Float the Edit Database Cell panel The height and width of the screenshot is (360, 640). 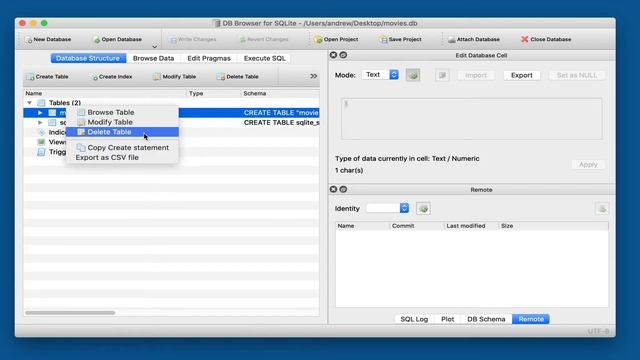[x=343, y=55]
